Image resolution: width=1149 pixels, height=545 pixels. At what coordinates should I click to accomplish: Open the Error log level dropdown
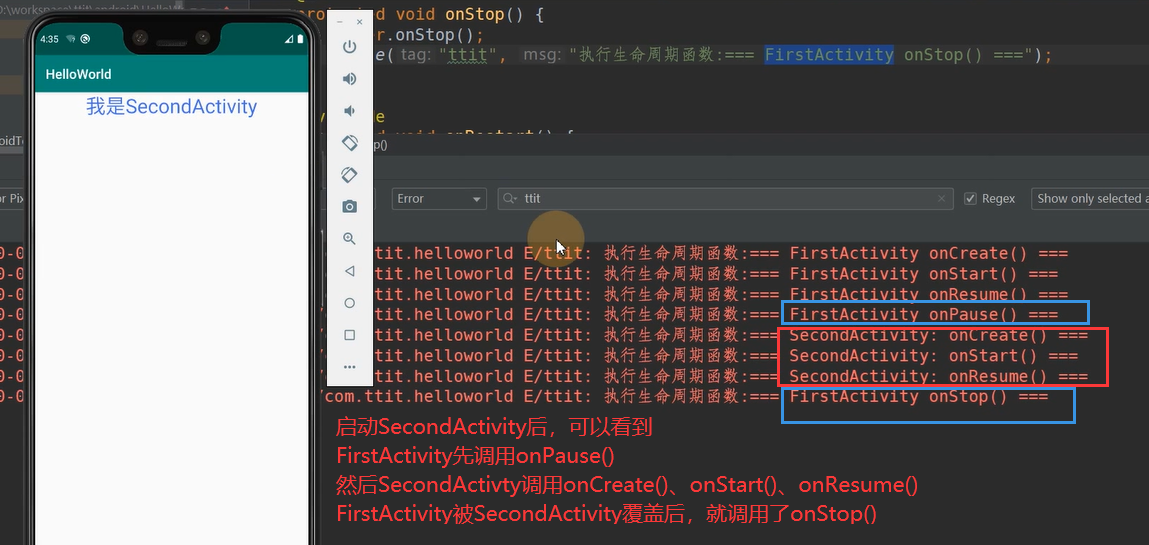click(440, 199)
